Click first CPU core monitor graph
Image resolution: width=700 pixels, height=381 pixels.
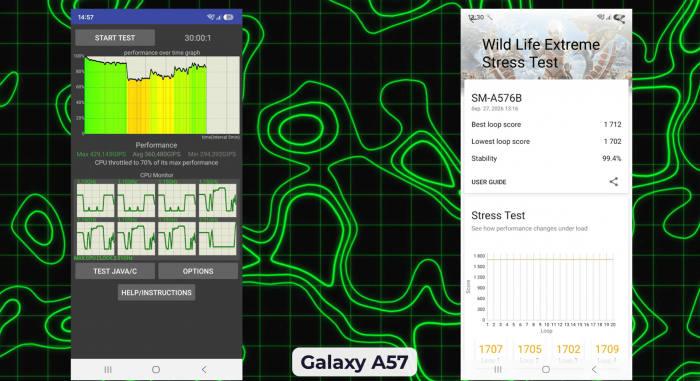(96, 201)
